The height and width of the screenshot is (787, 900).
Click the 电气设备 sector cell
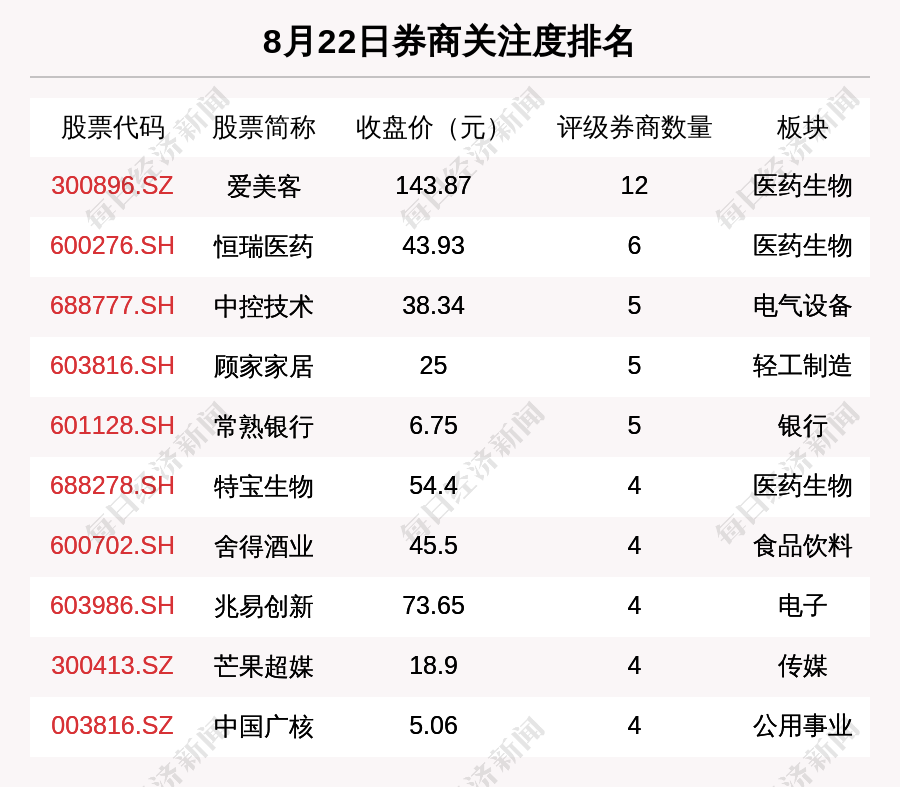802,306
